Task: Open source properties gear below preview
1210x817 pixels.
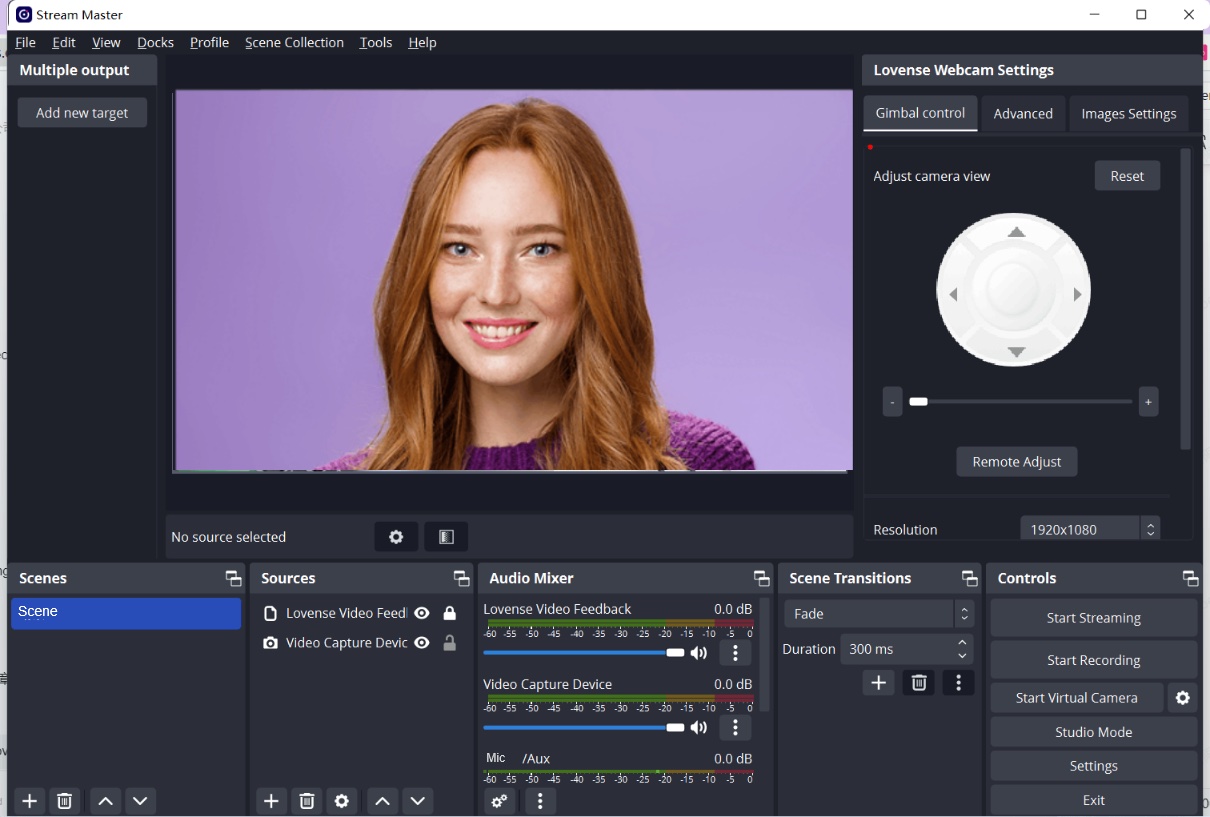Action: click(x=396, y=537)
